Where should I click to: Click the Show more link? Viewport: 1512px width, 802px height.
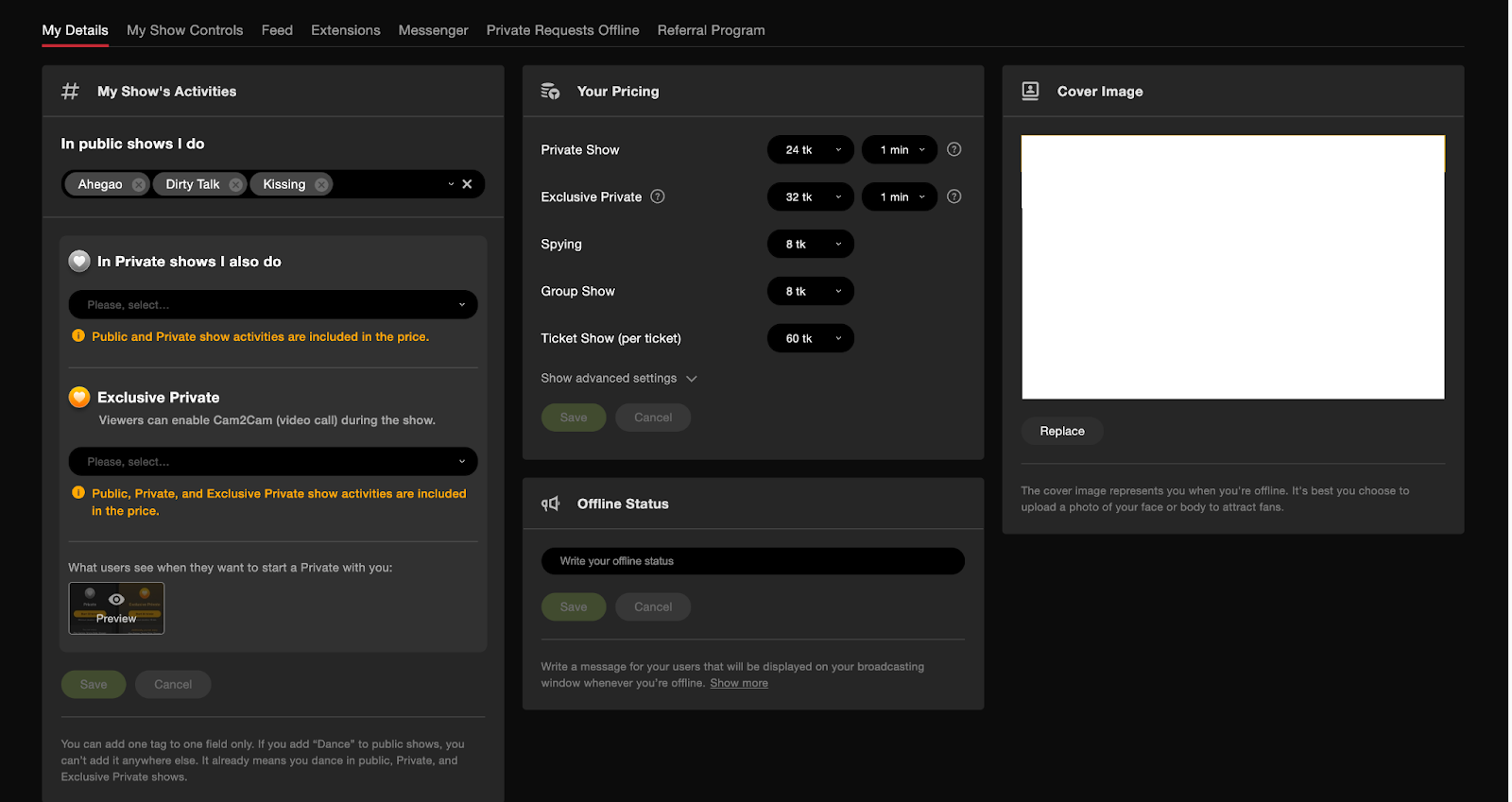[739, 683]
